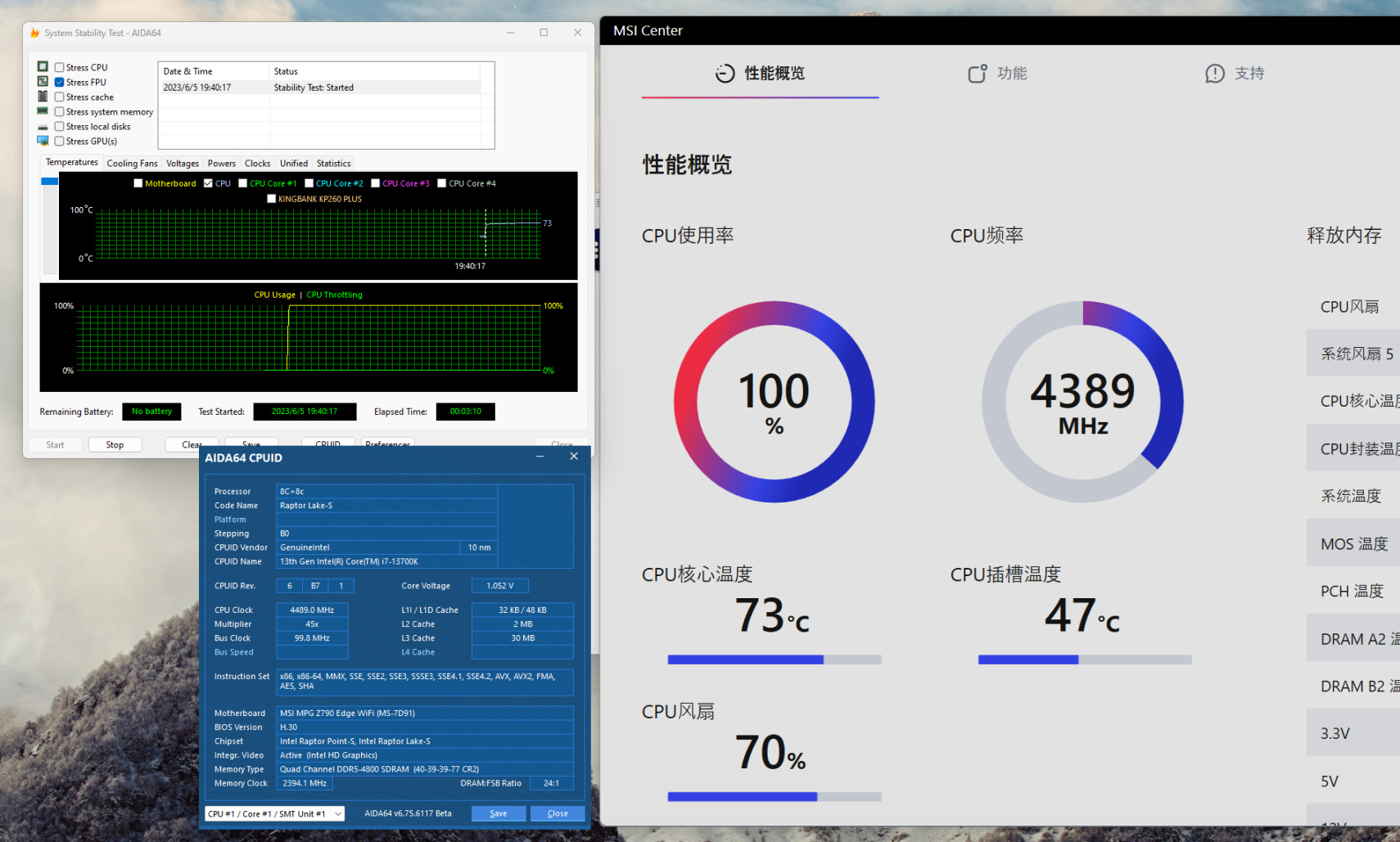
Task: Open the Clocks tab
Action: 257,164
